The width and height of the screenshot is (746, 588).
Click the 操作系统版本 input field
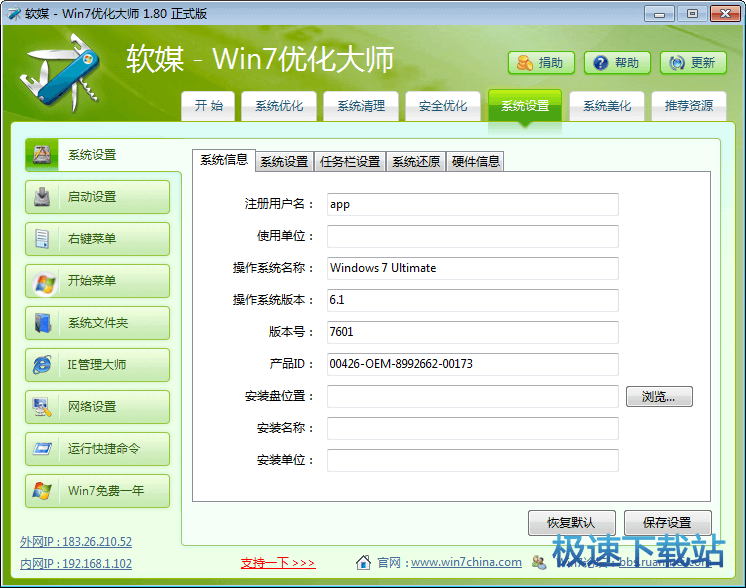pyautogui.click(x=472, y=300)
